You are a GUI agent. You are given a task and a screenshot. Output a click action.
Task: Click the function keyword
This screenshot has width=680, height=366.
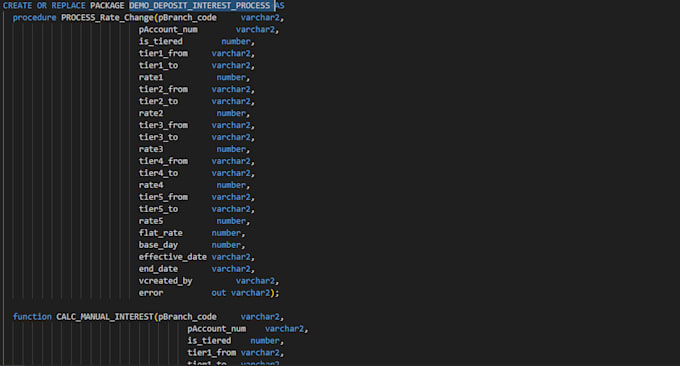coord(32,317)
